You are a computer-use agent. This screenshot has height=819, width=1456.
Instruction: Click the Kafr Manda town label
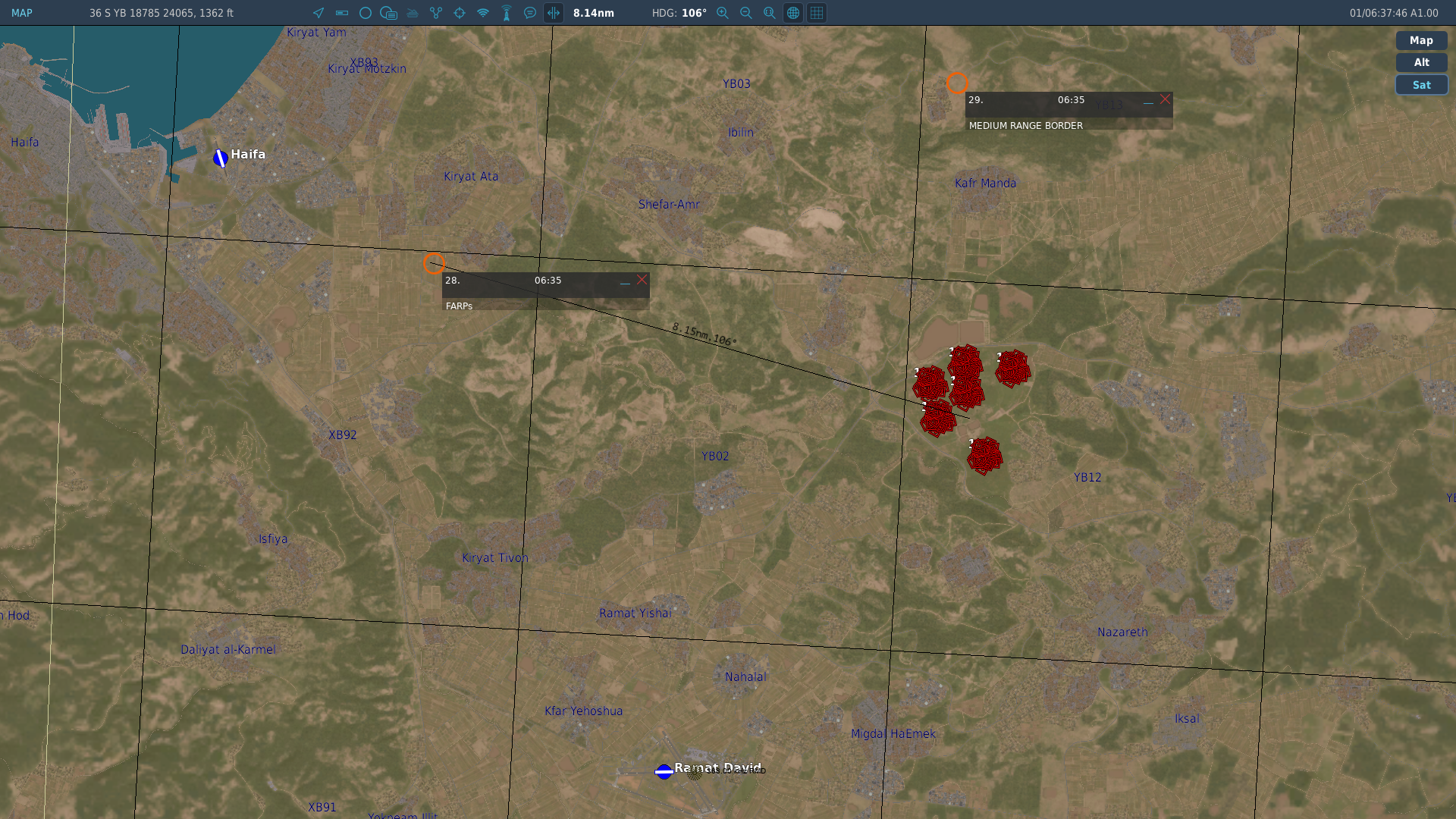985,184
